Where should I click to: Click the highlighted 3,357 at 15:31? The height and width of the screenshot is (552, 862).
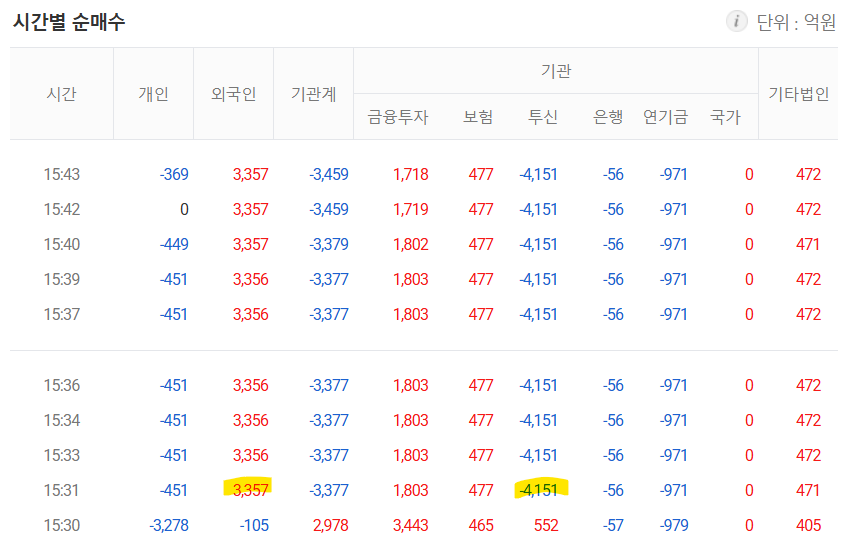coord(250,490)
